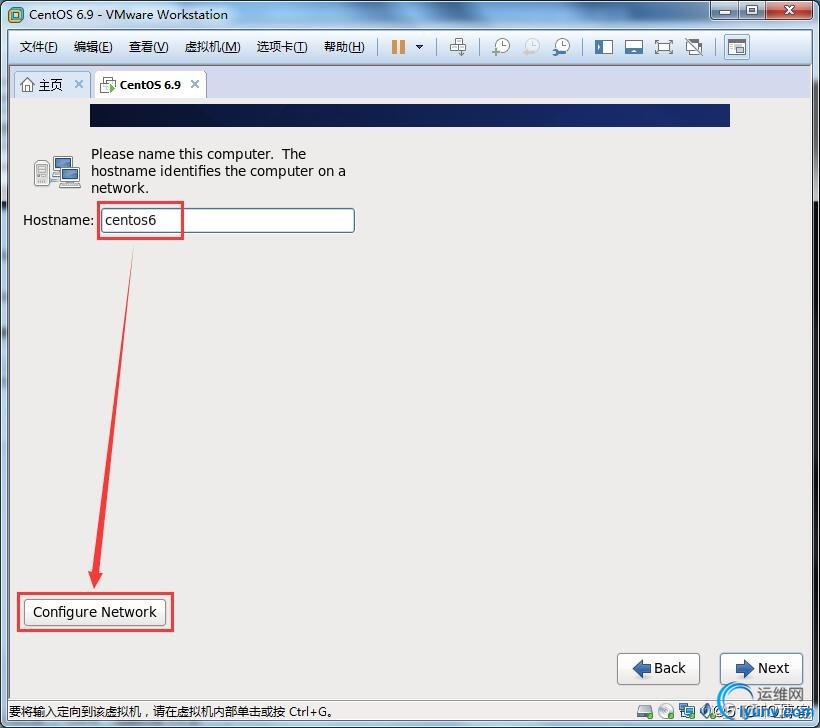Image resolution: width=820 pixels, height=728 pixels.
Task: Close the VMware Workstation window
Action: pos(789,10)
